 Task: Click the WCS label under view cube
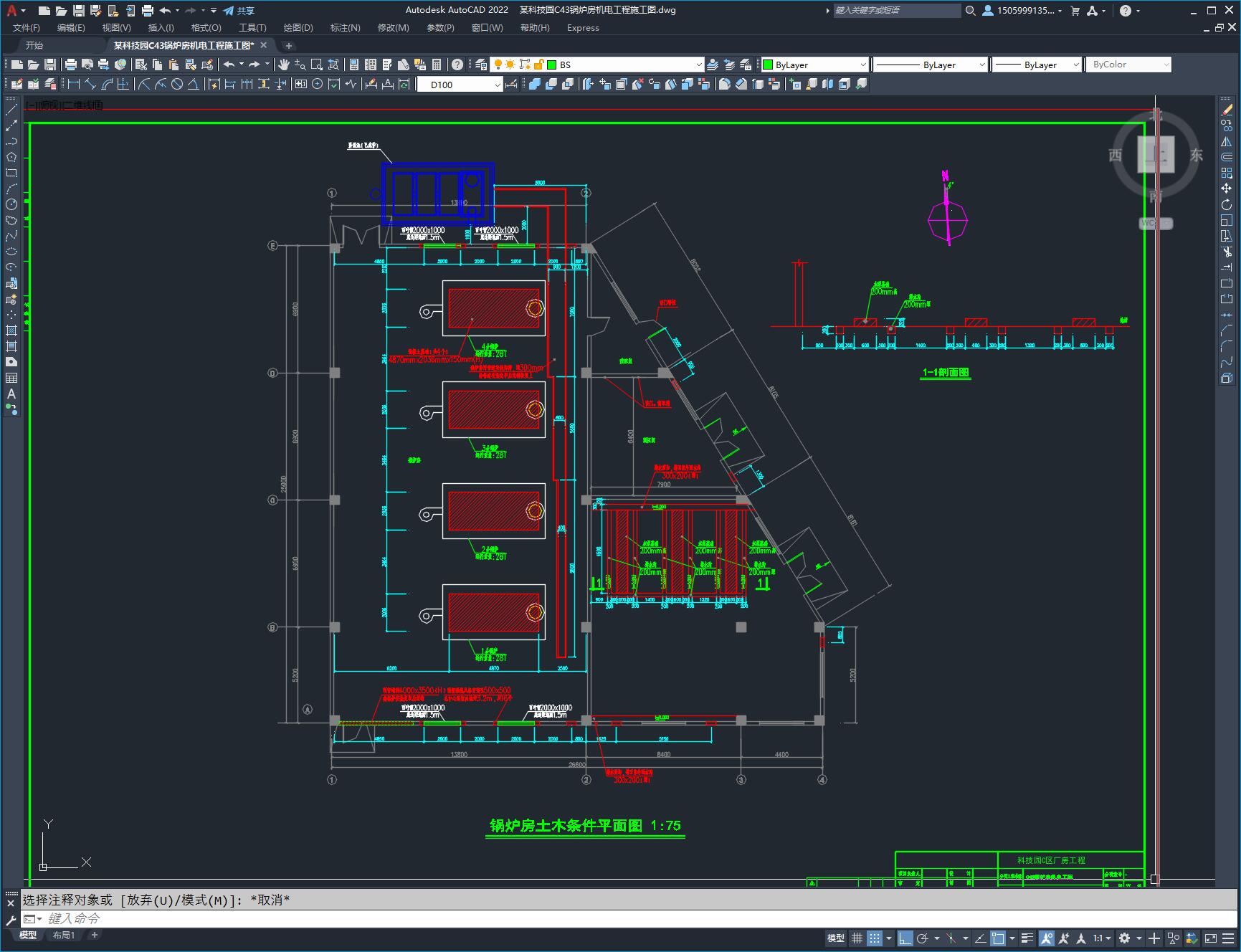coord(1155,223)
